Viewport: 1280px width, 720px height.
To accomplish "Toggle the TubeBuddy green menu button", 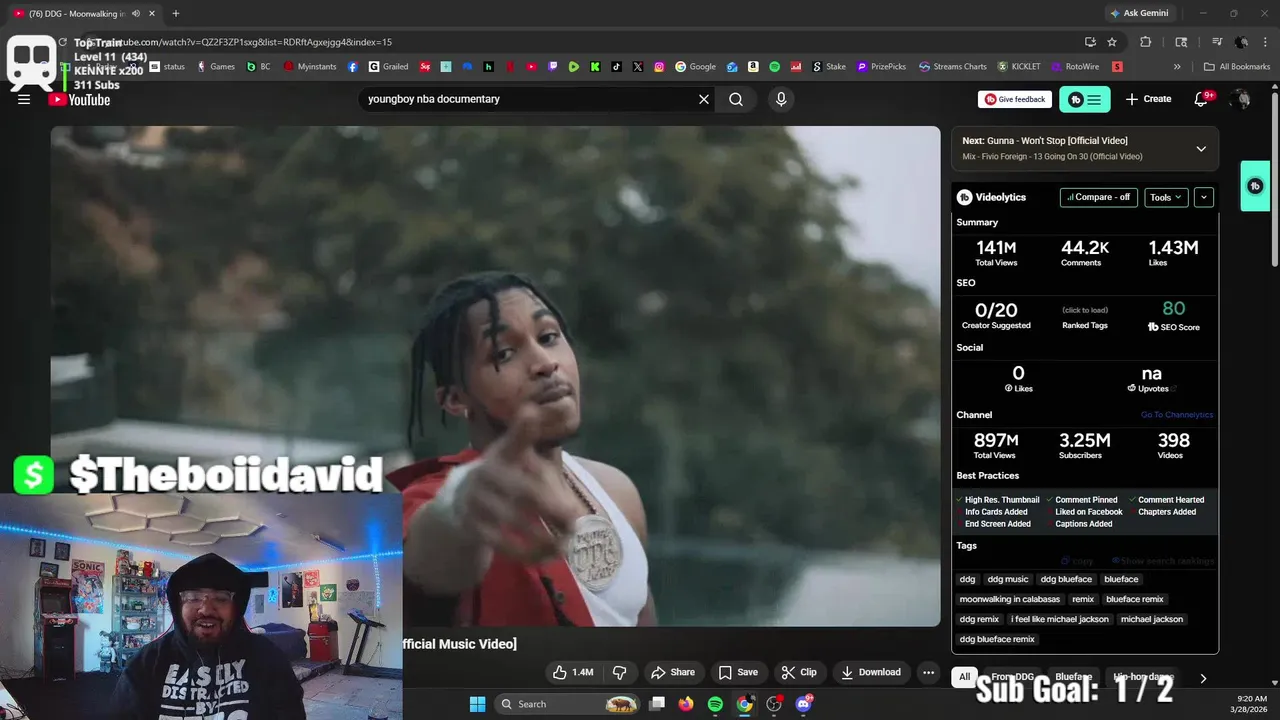I will [1085, 99].
